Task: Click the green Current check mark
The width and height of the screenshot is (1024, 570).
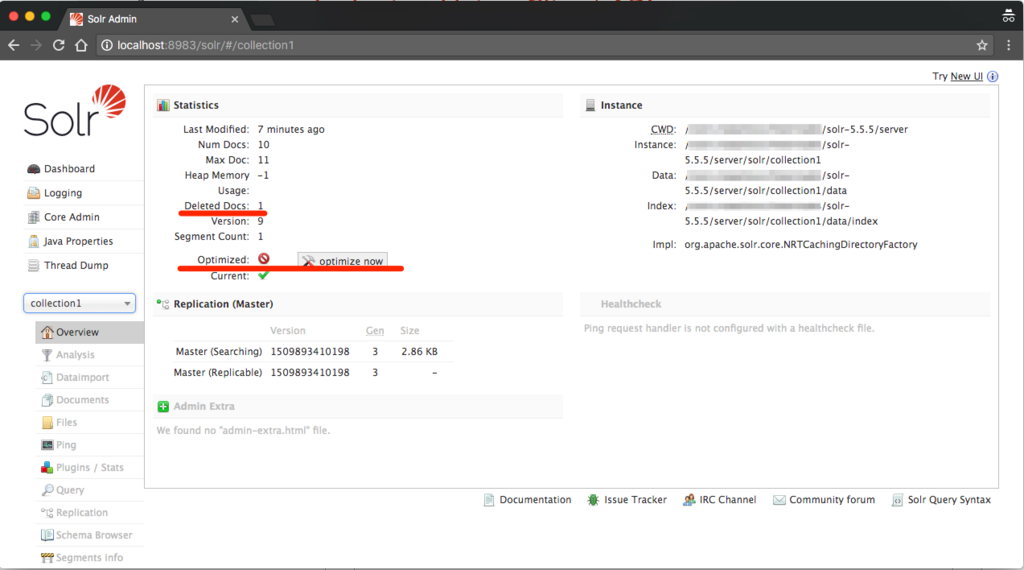Action: point(263,276)
